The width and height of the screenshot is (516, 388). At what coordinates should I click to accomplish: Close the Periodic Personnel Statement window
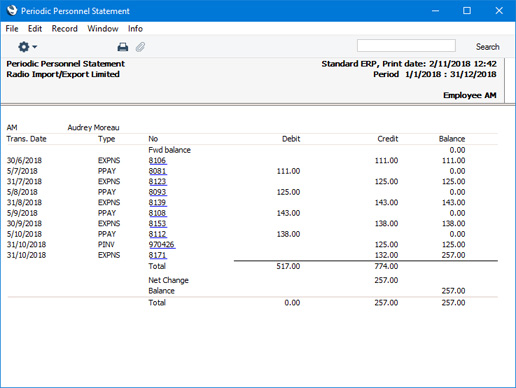499,11
